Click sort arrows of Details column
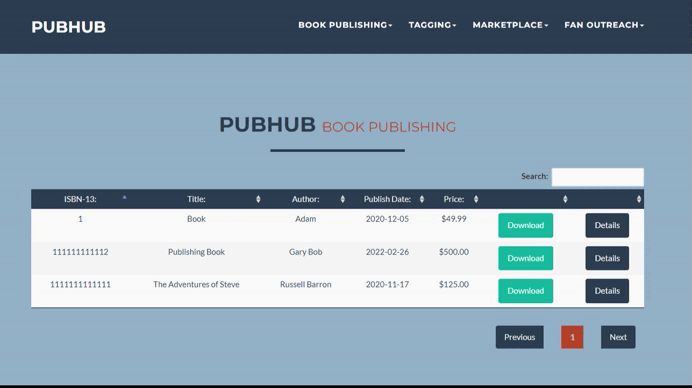 click(639, 199)
